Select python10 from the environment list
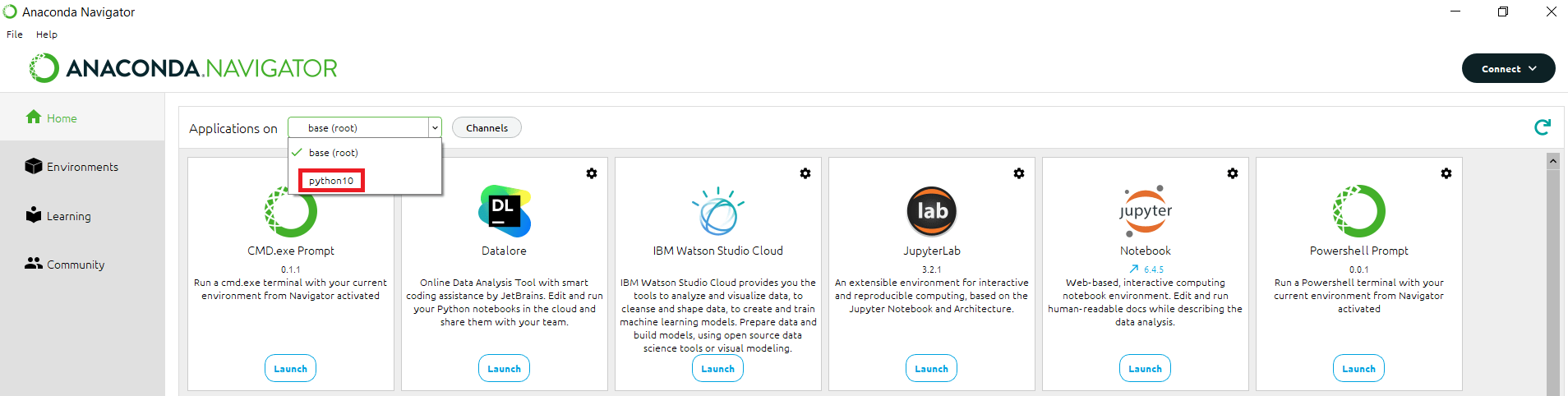The height and width of the screenshot is (396, 1568). pos(331,181)
